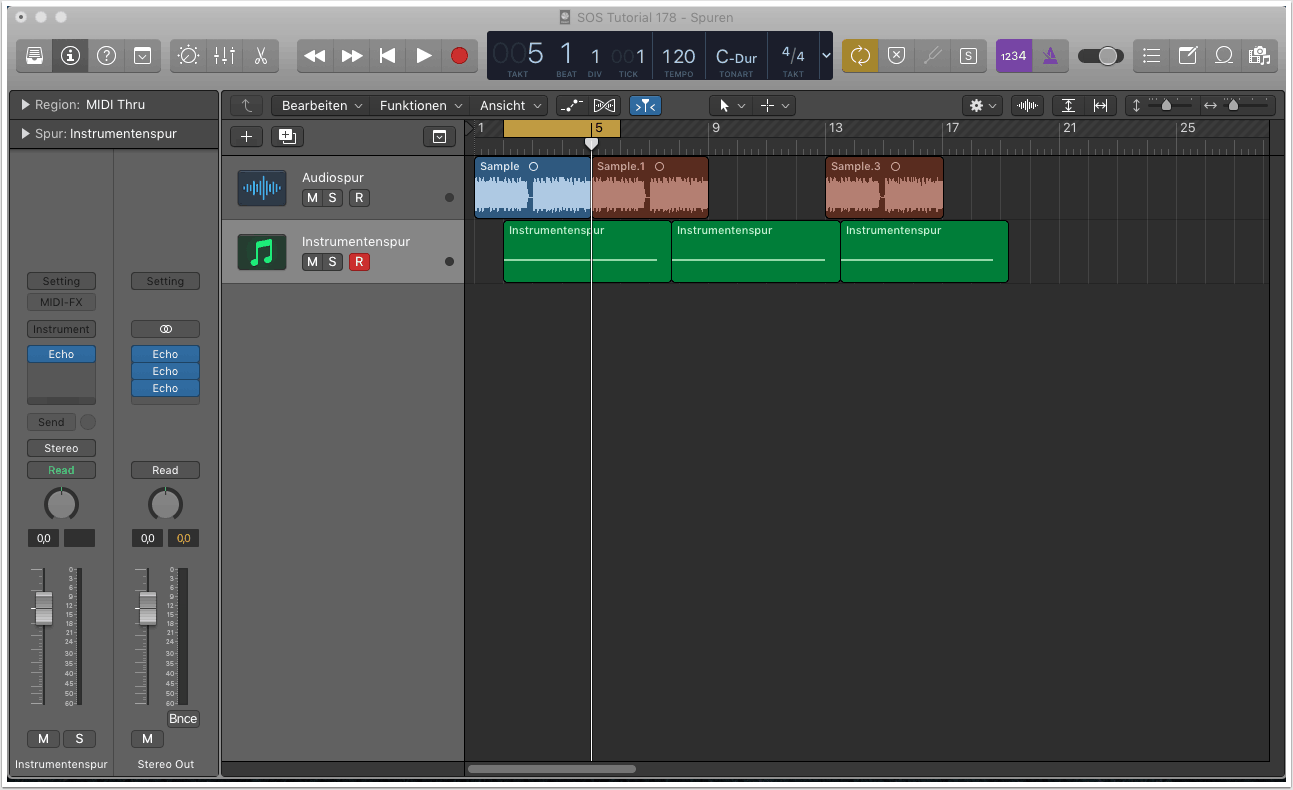The height and width of the screenshot is (790, 1293).
Task: Toggle Cycle mode in the control bar
Action: point(860,56)
